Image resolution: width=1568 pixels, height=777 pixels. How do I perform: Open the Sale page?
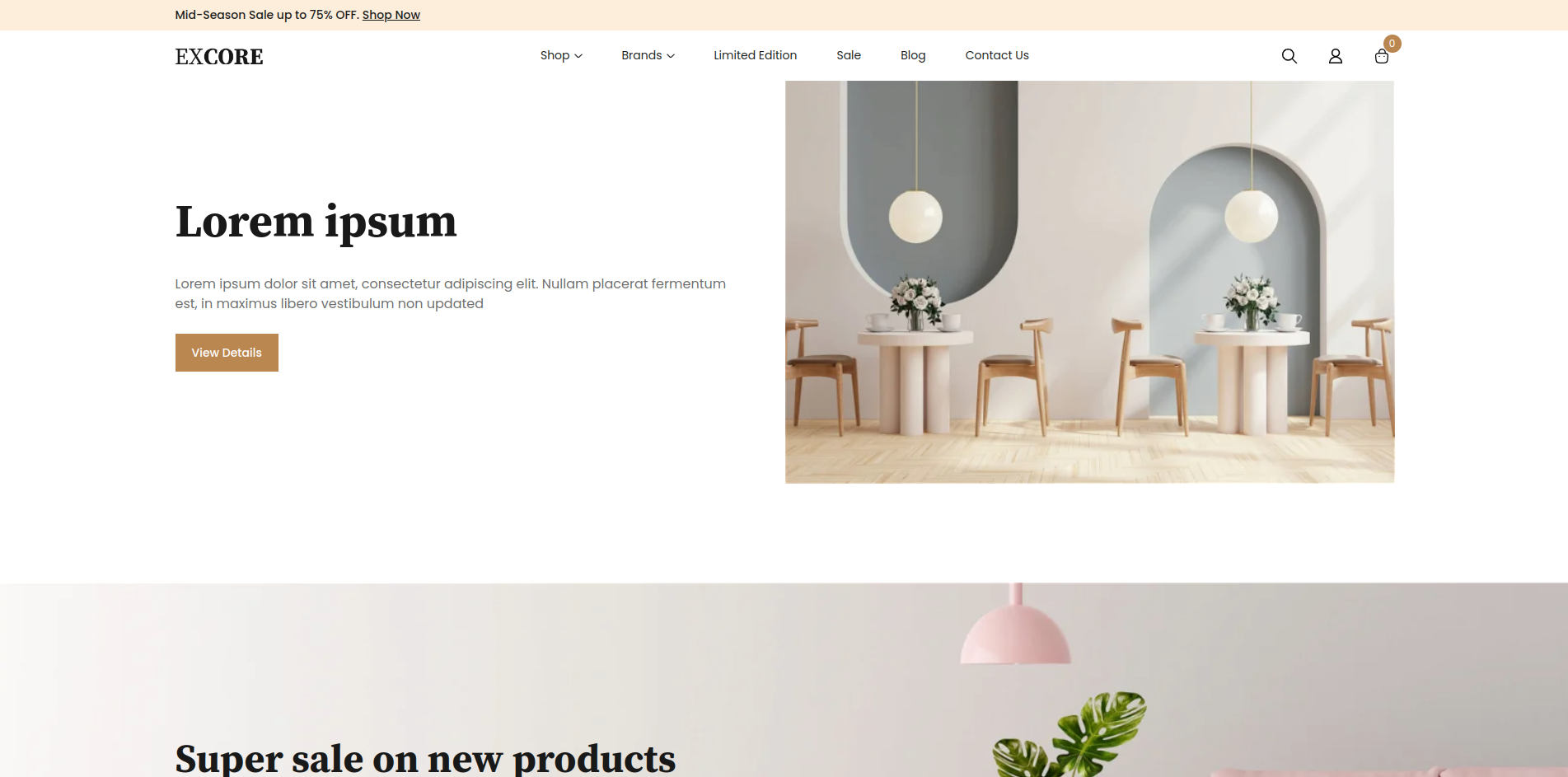click(x=848, y=55)
